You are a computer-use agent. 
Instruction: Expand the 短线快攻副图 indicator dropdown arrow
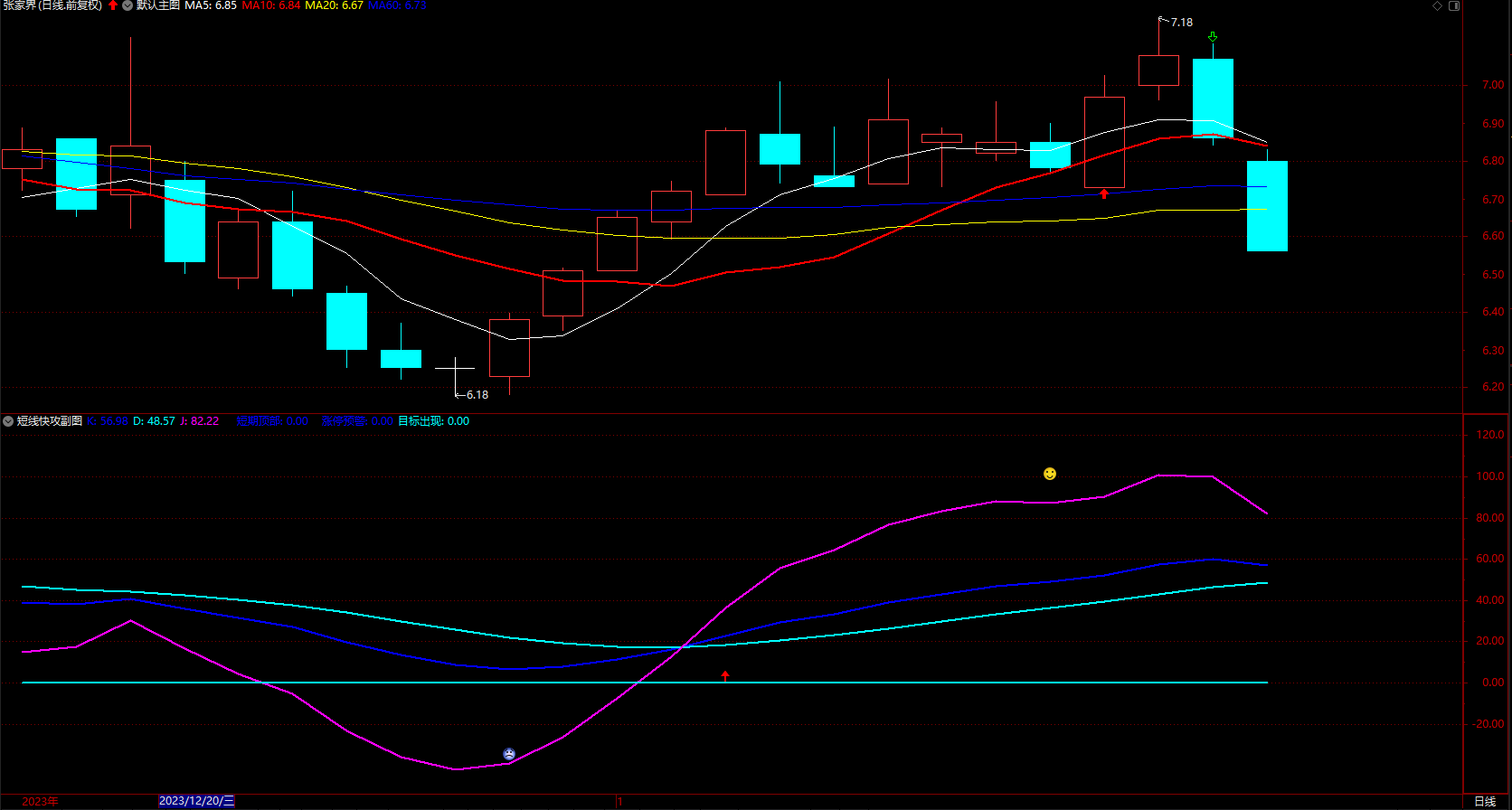tap(8, 421)
